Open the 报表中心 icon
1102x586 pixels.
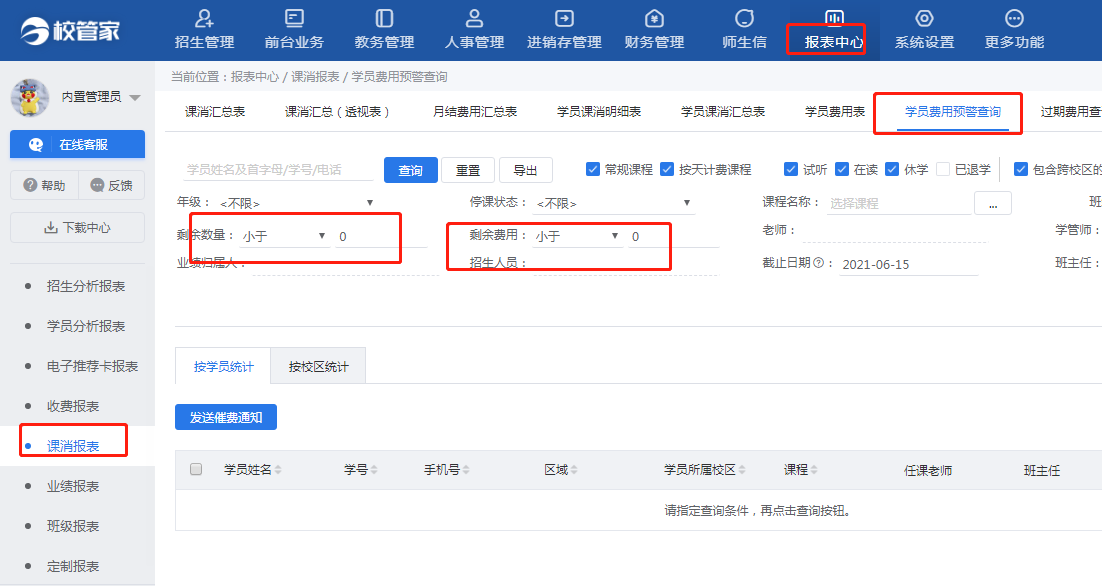tap(834, 17)
